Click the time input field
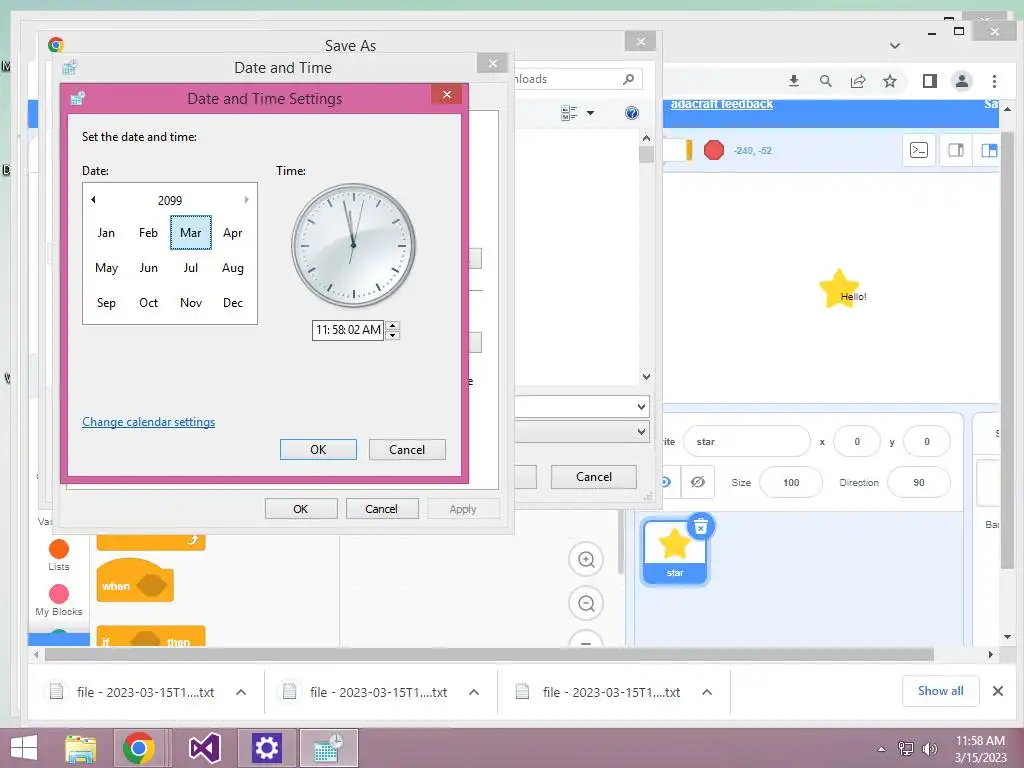This screenshot has width=1024, height=768. [348, 330]
